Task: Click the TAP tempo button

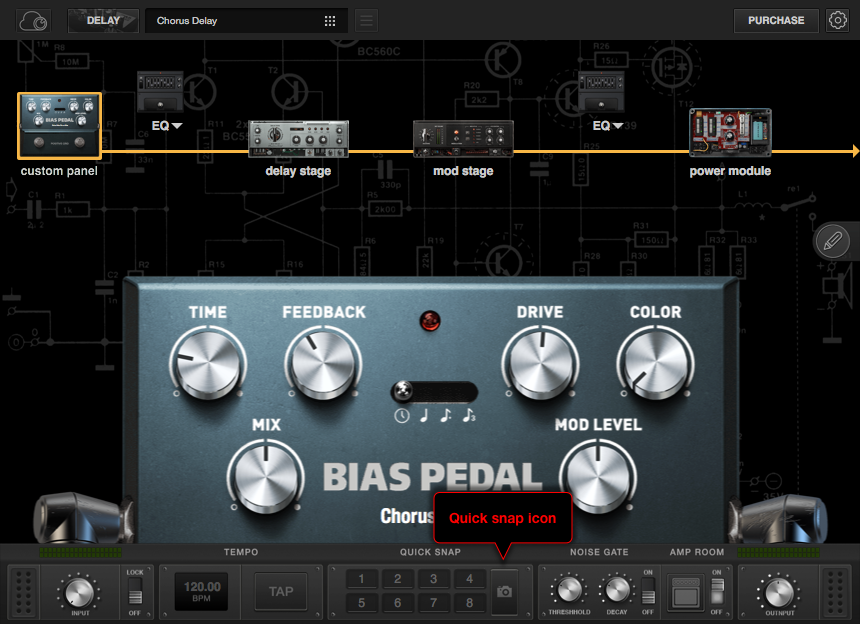Action: point(281,592)
